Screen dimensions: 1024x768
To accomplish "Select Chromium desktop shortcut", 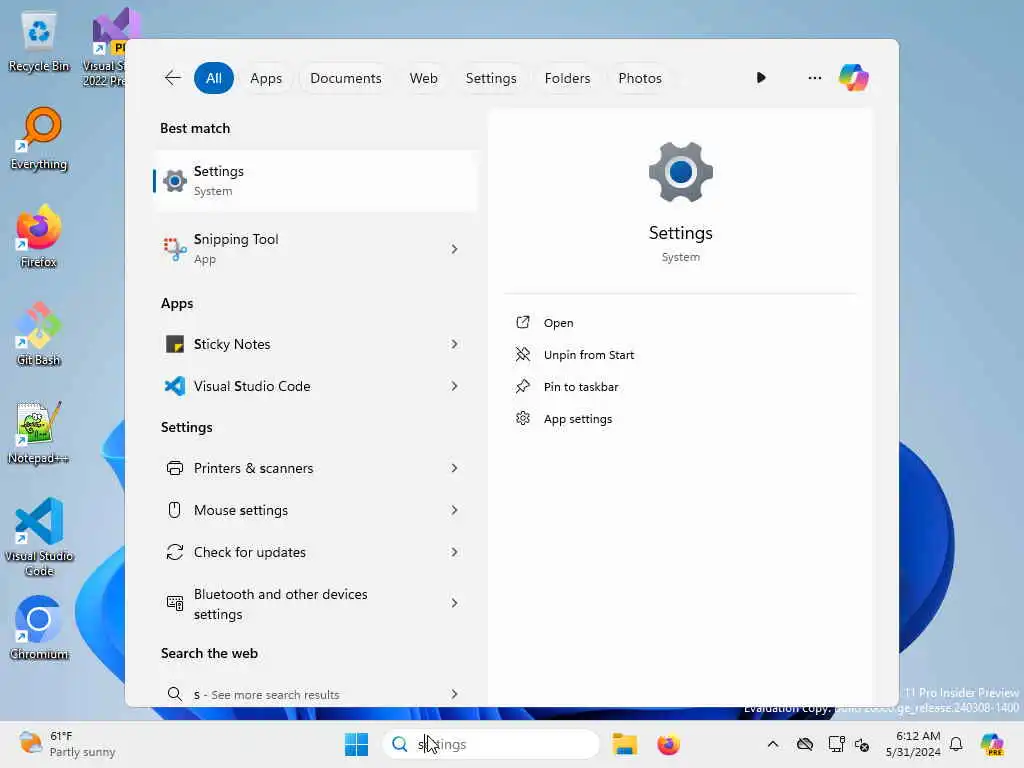I will pos(39,628).
